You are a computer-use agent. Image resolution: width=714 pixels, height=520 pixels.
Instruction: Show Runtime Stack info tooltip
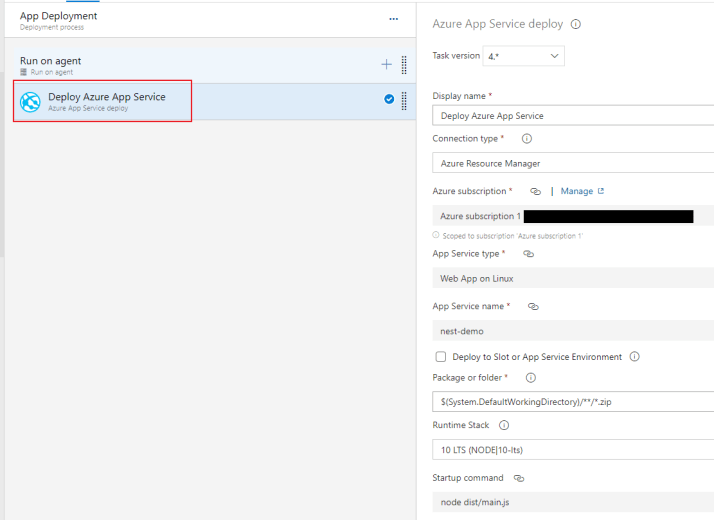tap(504, 425)
